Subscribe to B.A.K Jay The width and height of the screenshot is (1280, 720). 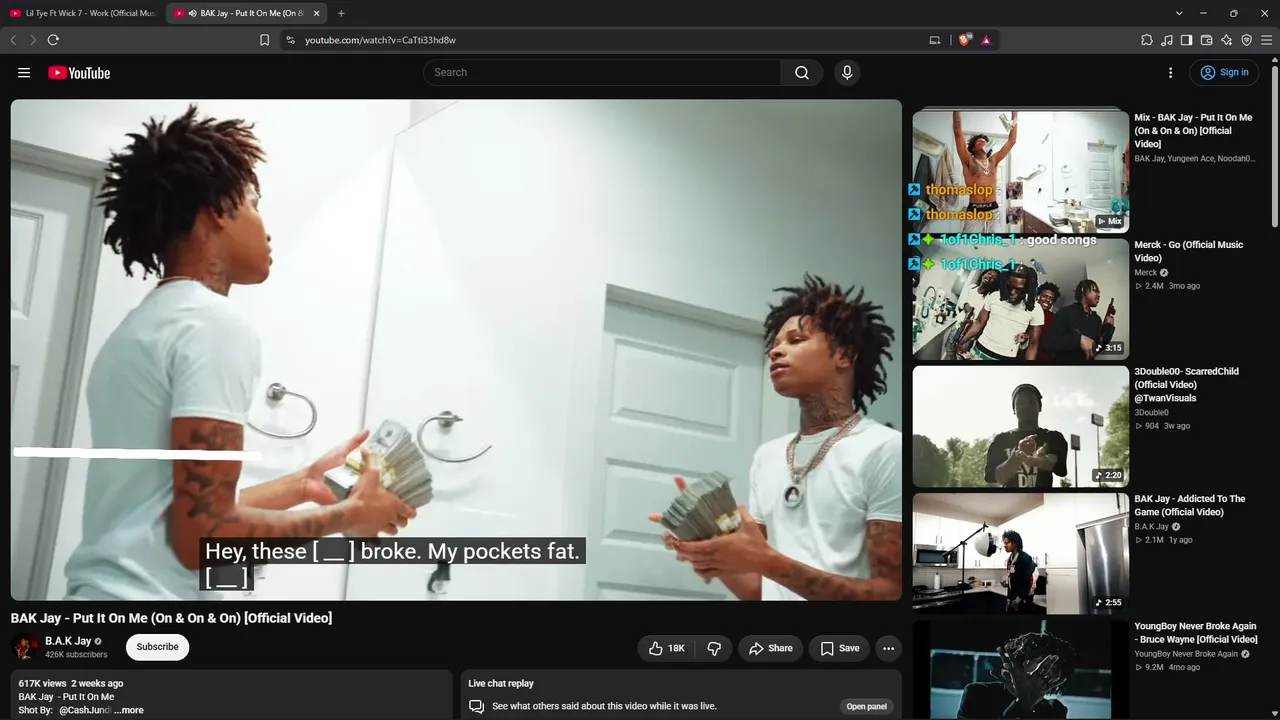click(157, 647)
